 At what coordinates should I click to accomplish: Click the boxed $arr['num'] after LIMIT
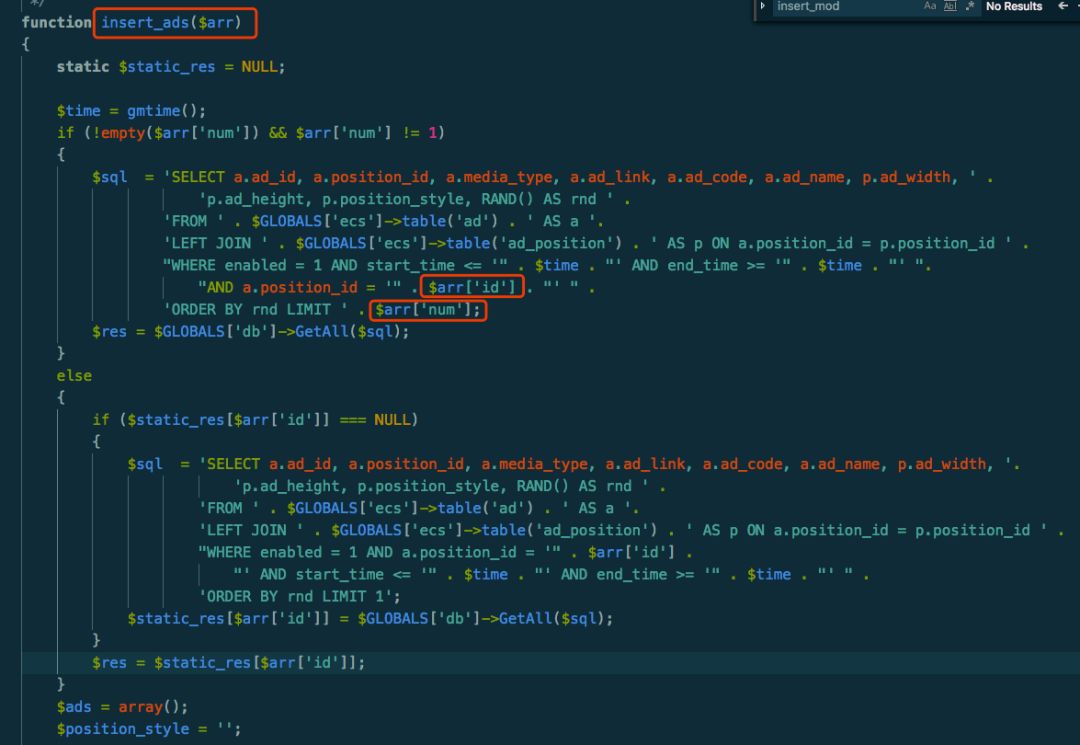tap(428, 310)
